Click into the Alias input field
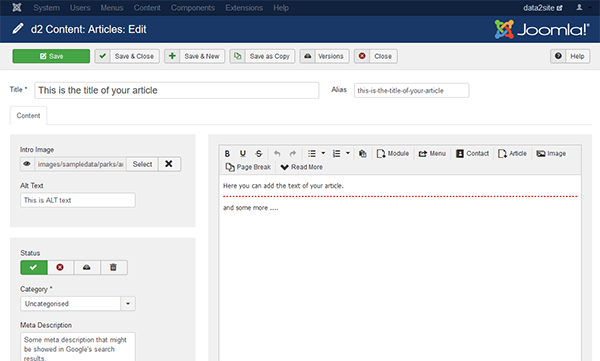Screen dimensions: 600x361 tap(411, 90)
